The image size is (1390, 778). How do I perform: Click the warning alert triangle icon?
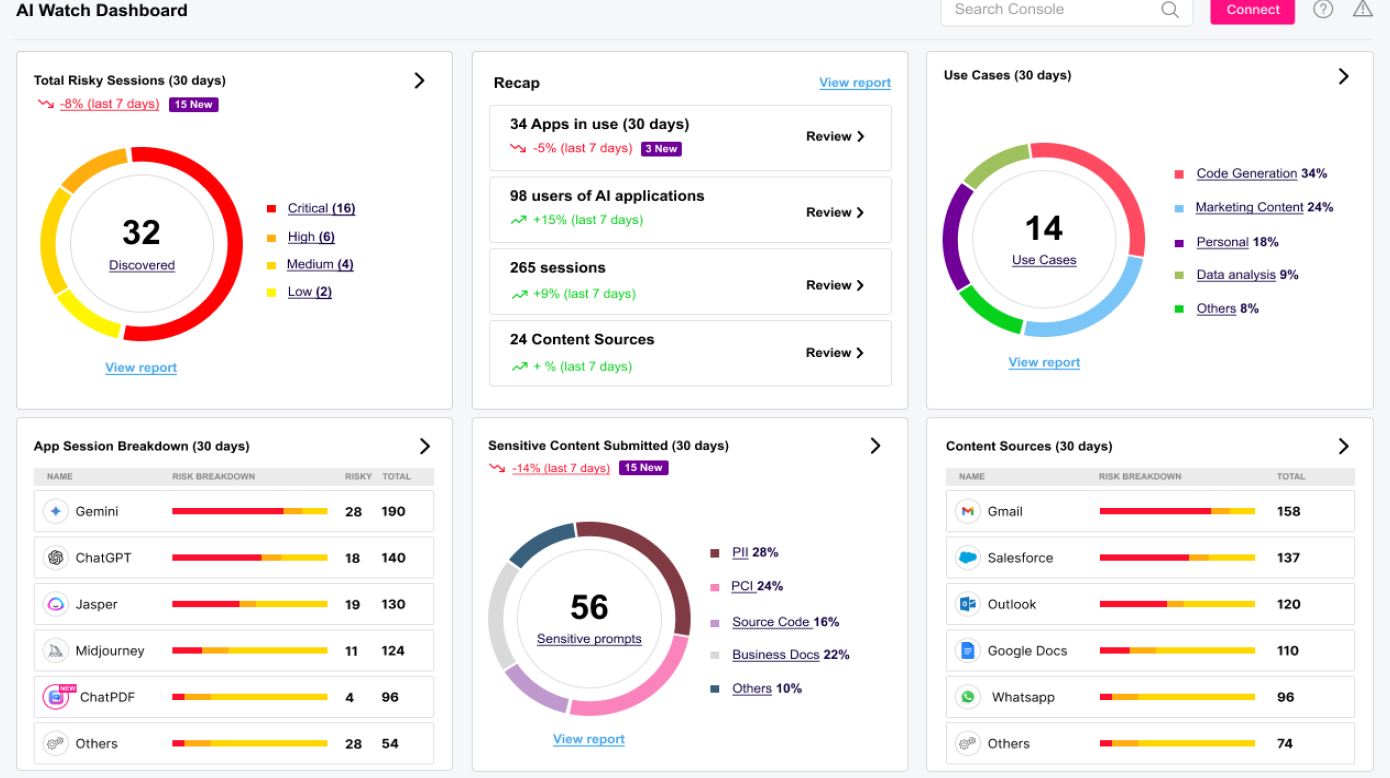(1362, 9)
